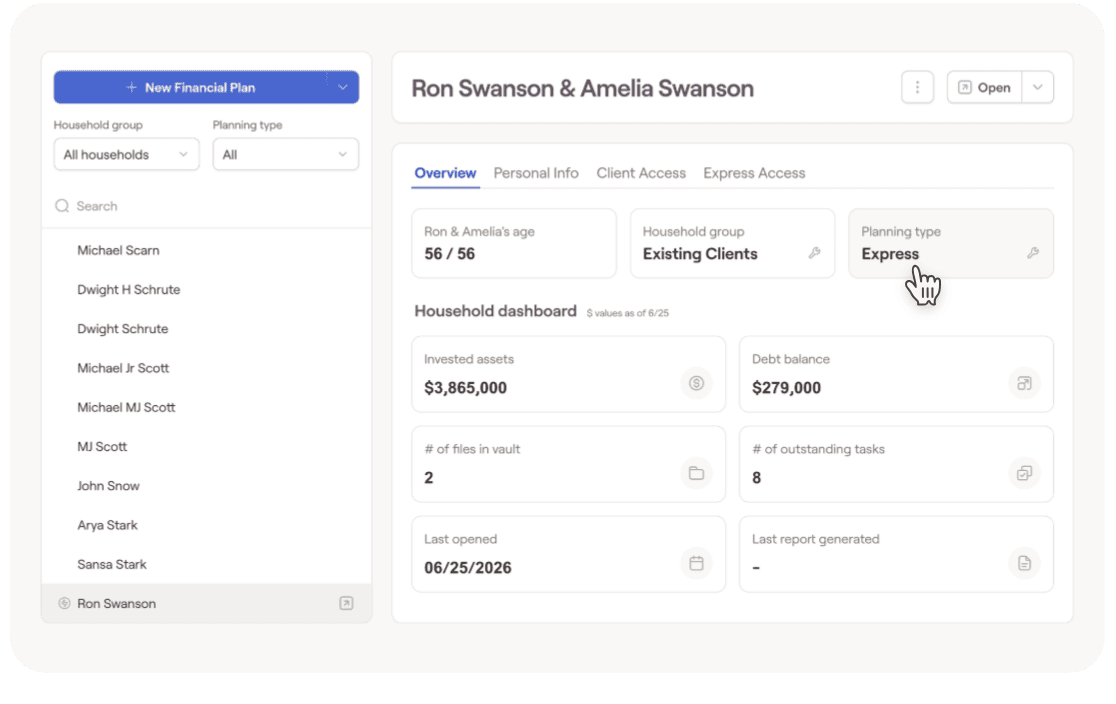
Task: Click the dollar icon on Invested assets
Action: tap(696, 383)
